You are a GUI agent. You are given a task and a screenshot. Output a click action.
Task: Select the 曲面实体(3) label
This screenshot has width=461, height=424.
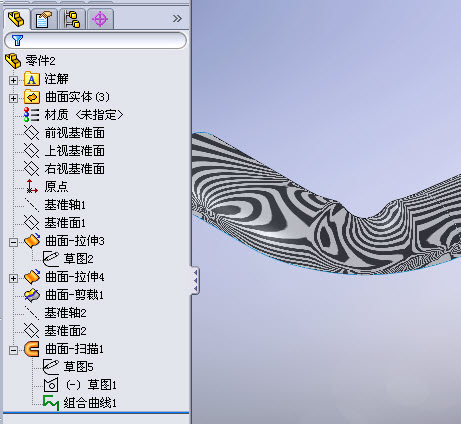click(77, 97)
